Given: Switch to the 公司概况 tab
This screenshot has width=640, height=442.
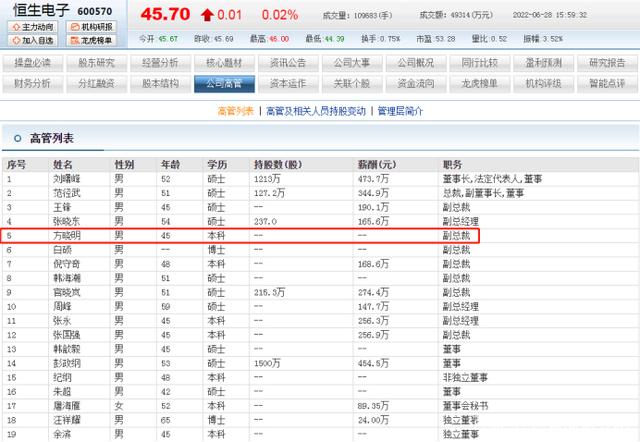Looking at the screenshot, I should 416,63.
